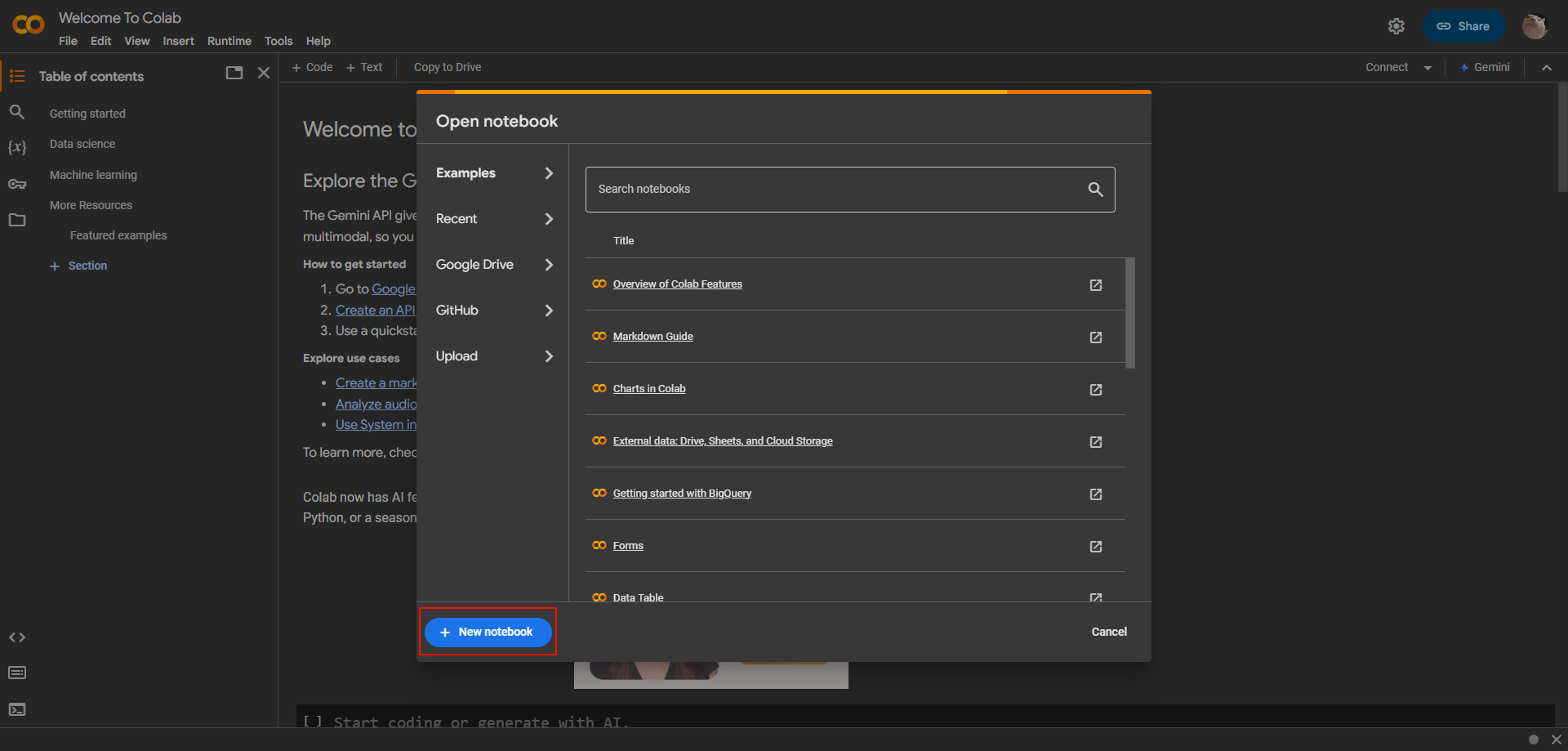Open the Help menu
This screenshot has width=1568, height=751.
coord(318,41)
